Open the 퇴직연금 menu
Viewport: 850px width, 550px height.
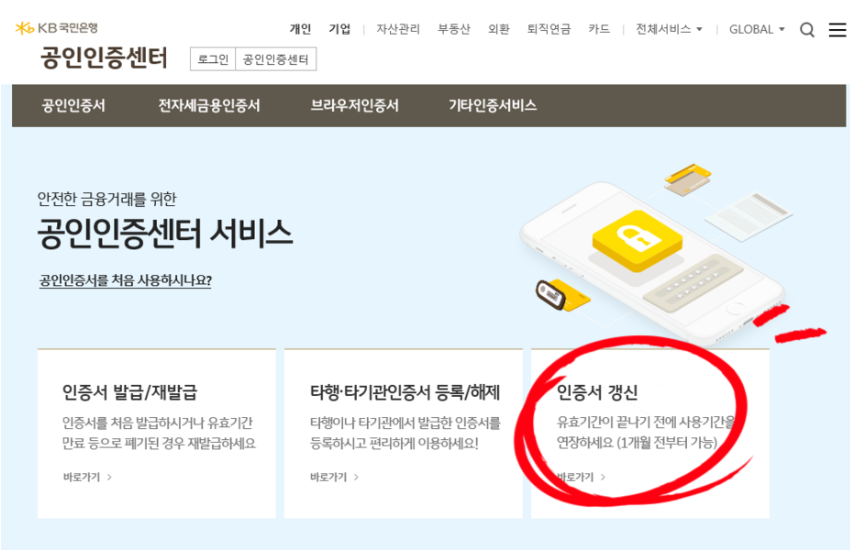(x=549, y=29)
